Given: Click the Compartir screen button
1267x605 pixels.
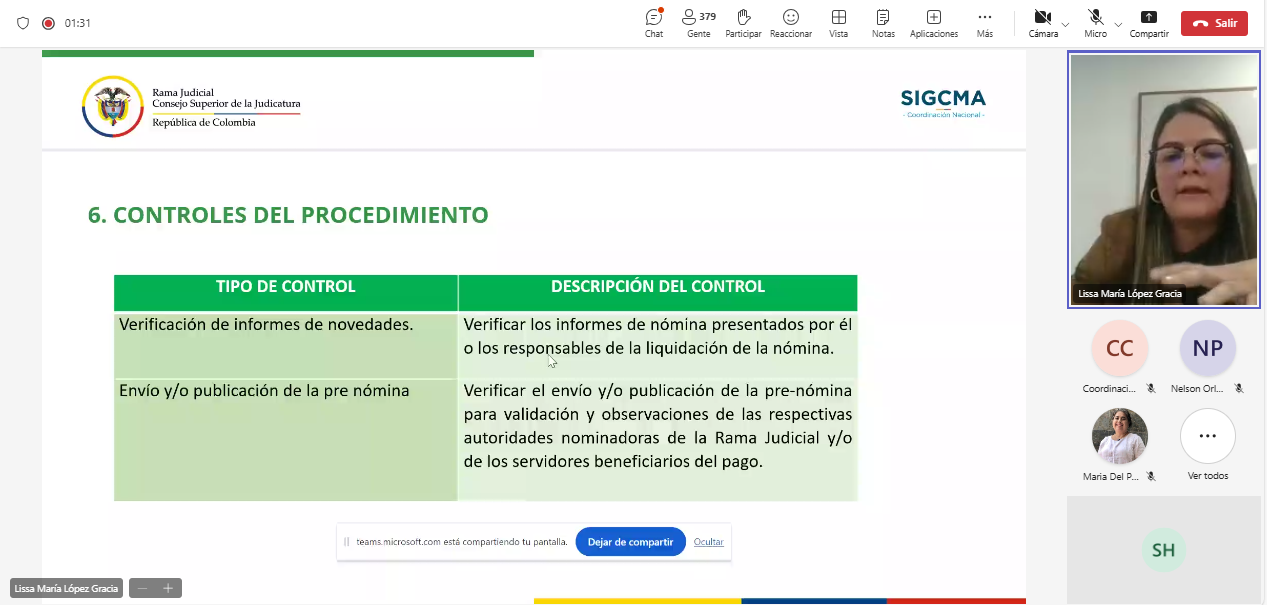Looking at the screenshot, I should (x=1149, y=23).
